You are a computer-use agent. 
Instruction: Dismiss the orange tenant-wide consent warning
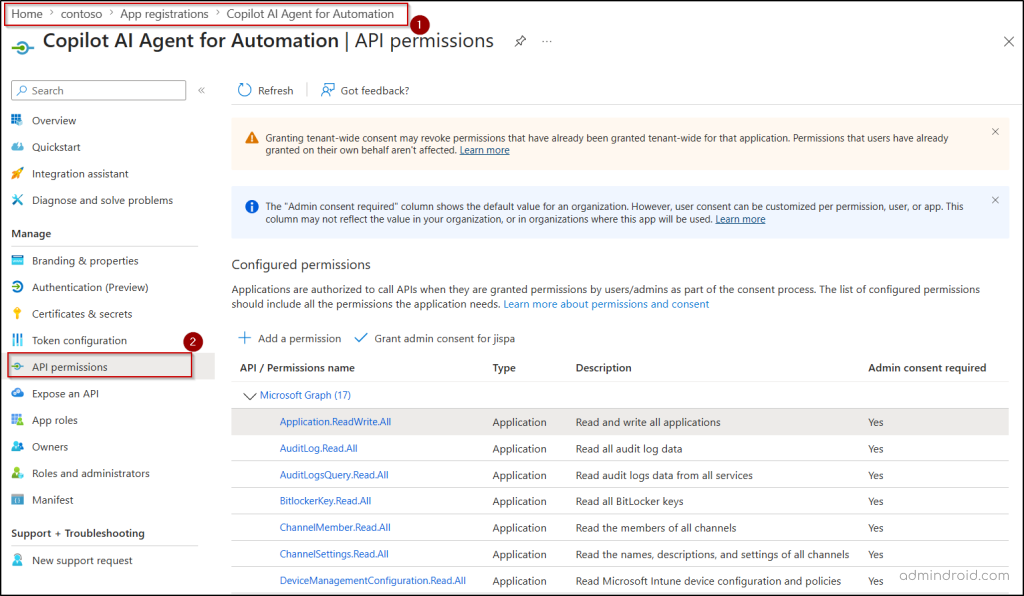(x=995, y=132)
